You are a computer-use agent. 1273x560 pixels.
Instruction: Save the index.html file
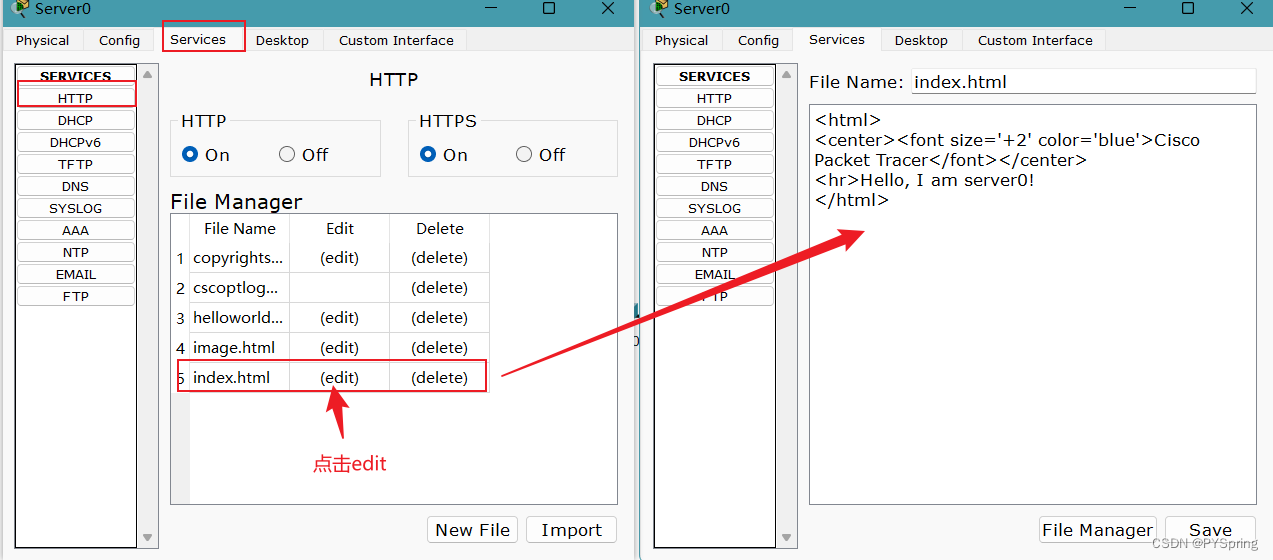coord(1210,530)
